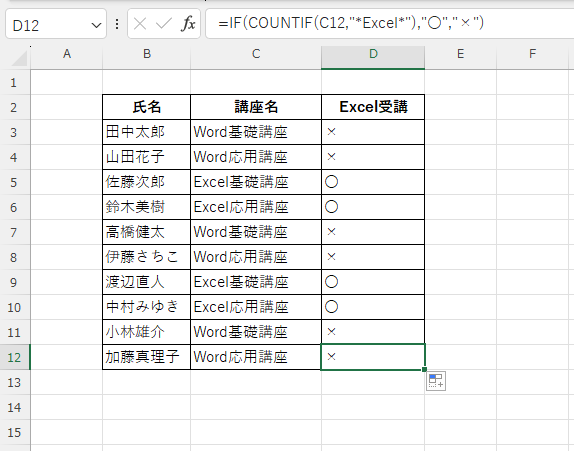Open the Auto Fill Options button
The width and height of the screenshot is (574, 451).
click(x=436, y=381)
